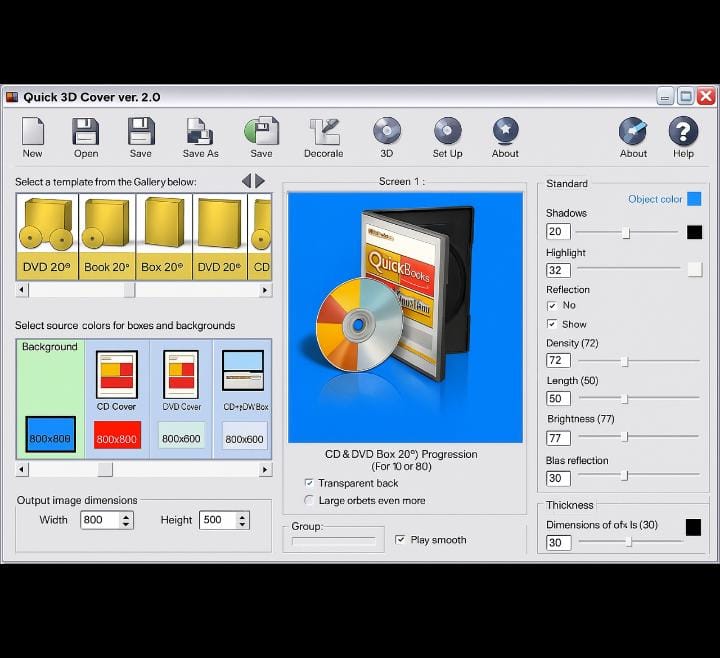Click the Brightness slider track
Image resolution: width=720 pixels, height=658 pixels.
tap(638, 437)
